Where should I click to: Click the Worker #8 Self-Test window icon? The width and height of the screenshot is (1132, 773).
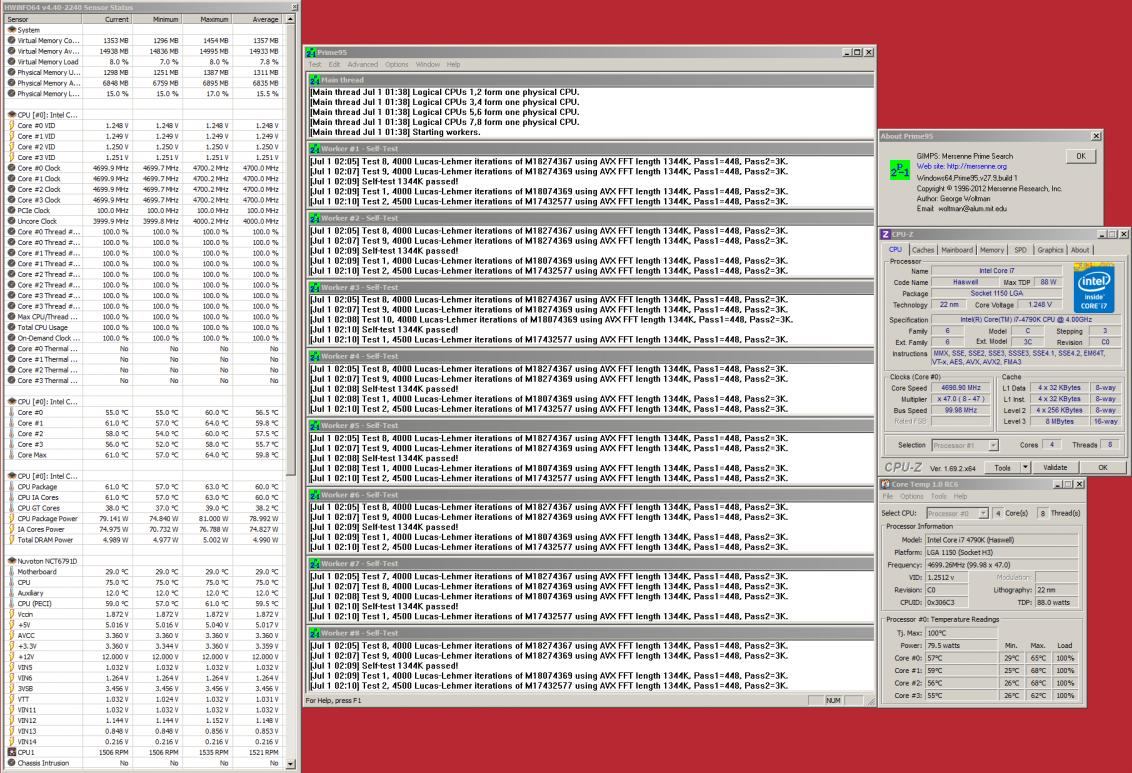(315, 632)
